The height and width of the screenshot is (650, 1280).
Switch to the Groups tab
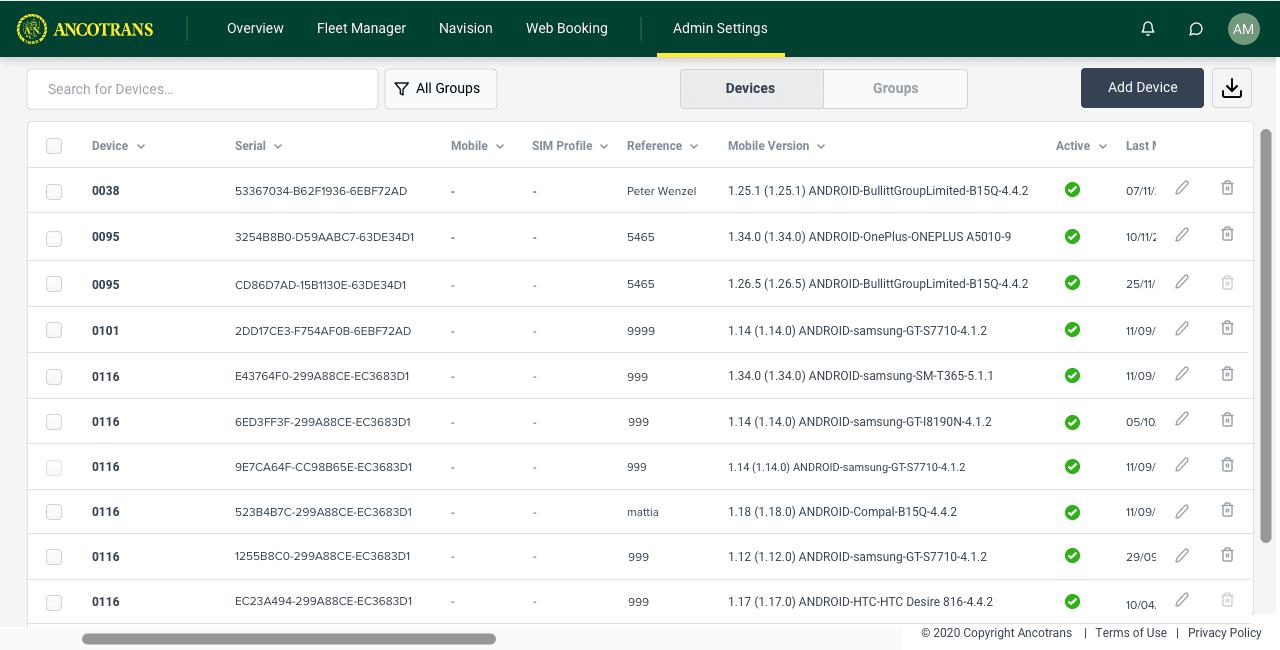tap(895, 88)
